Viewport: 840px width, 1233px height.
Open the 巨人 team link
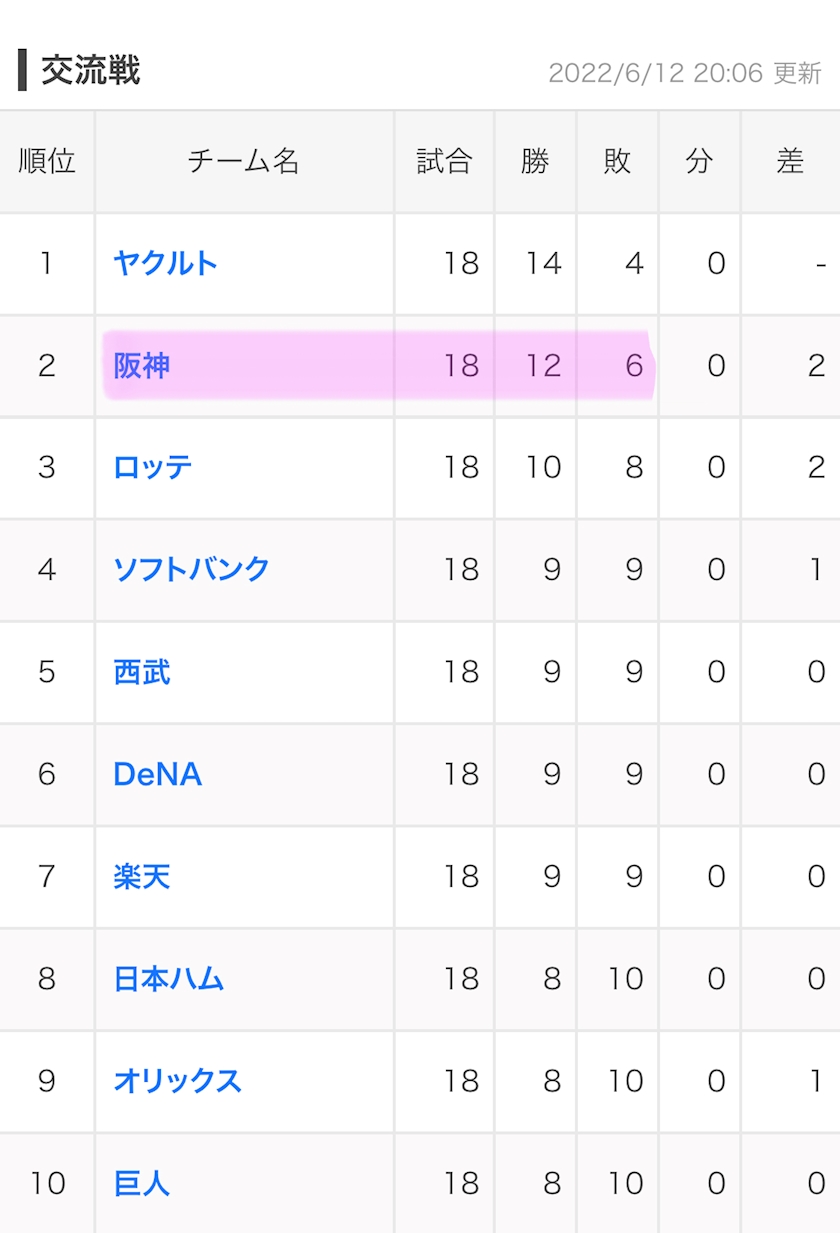click(x=141, y=1183)
